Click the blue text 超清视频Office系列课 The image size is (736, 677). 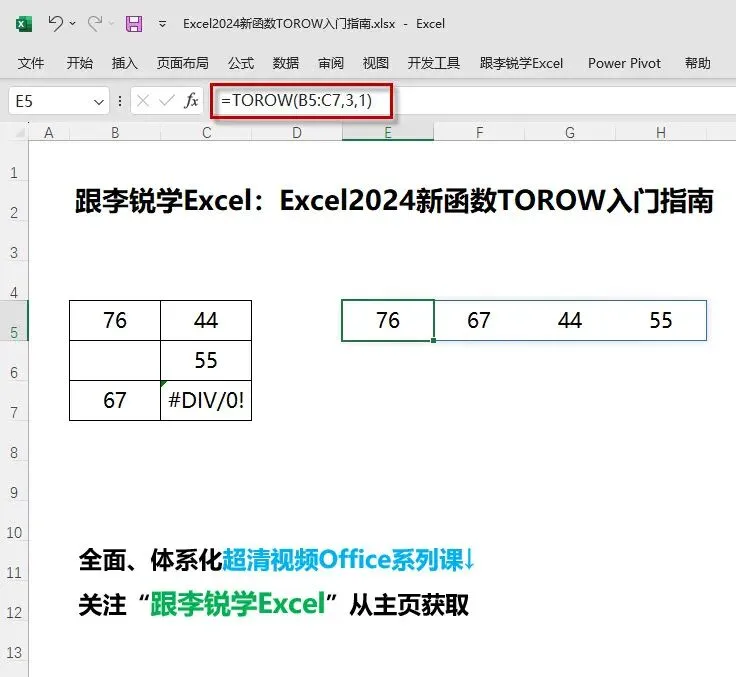[342, 559]
